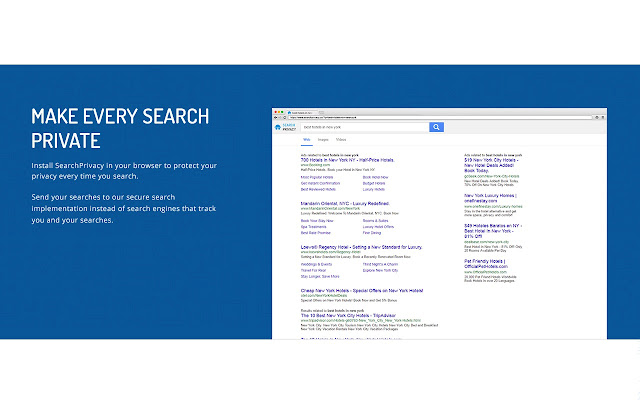Open the 'Best Reviewed Hotels' sublink
Viewport: 640px width, 400px height.
click(x=318, y=189)
